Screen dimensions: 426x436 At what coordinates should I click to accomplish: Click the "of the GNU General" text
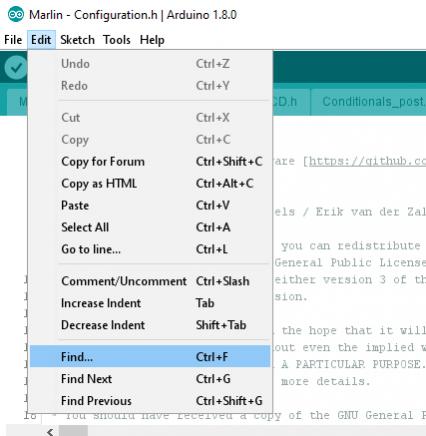pos(351,416)
